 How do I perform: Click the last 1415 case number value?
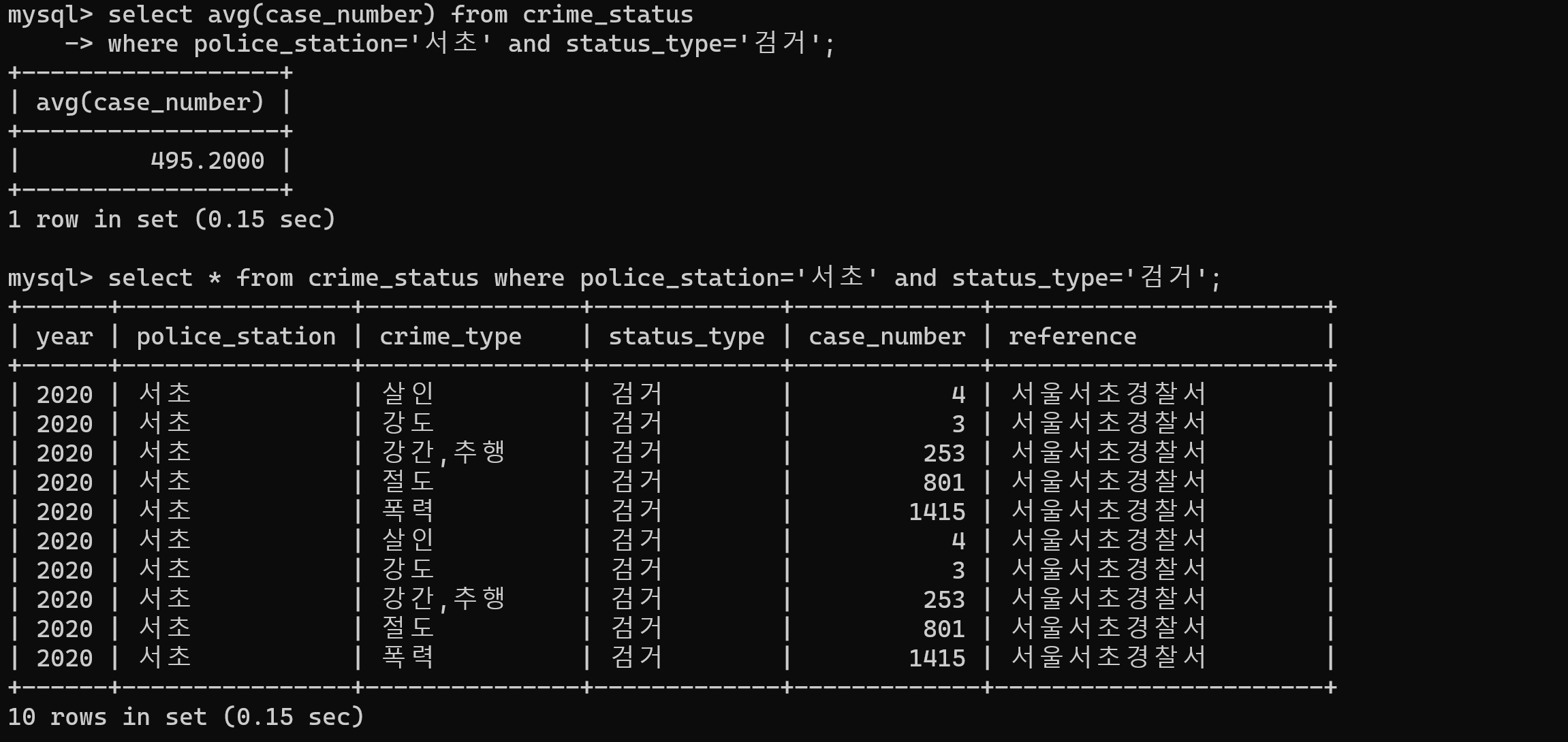(x=937, y=658)
